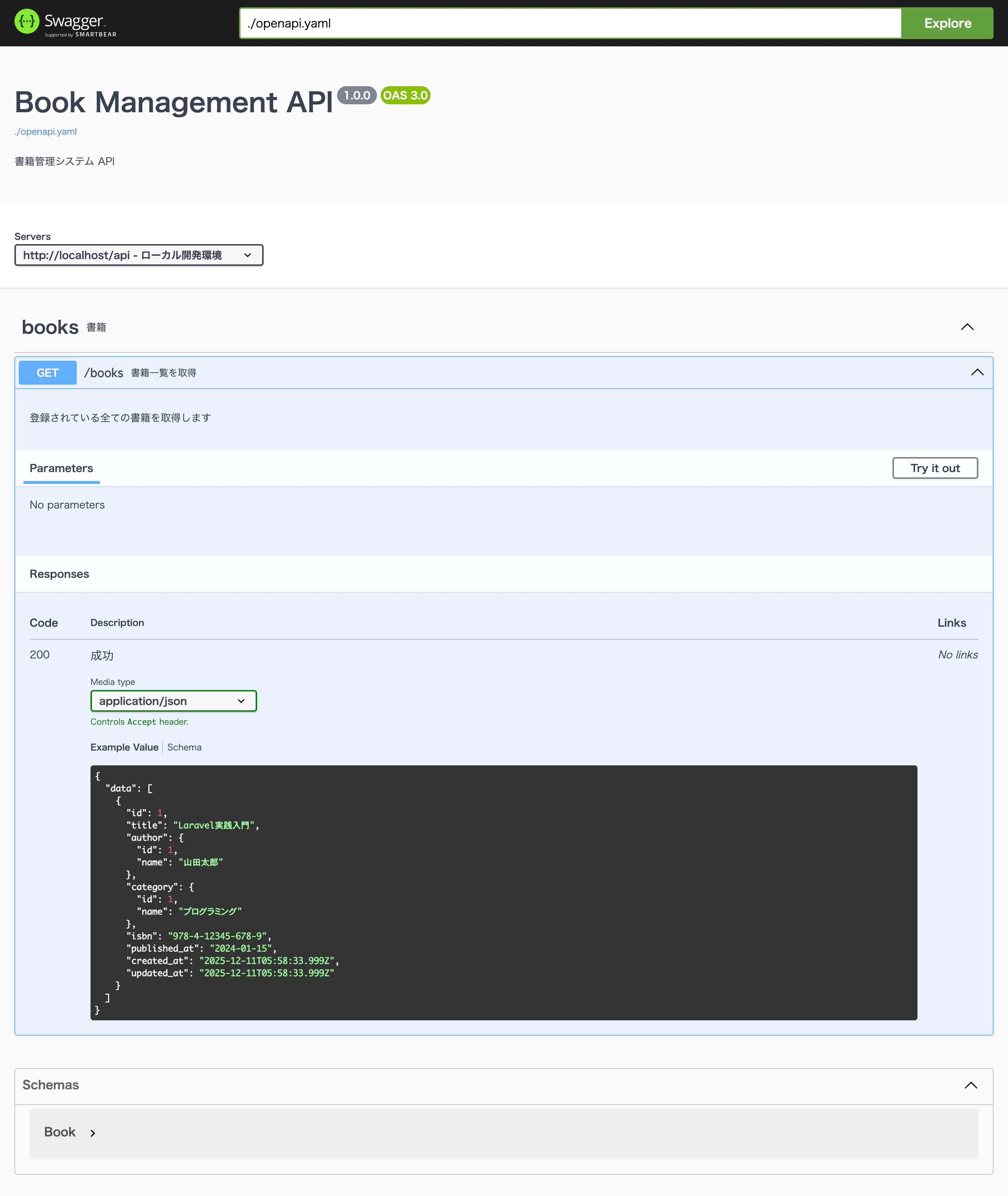Click the Book Management API title

174,103
